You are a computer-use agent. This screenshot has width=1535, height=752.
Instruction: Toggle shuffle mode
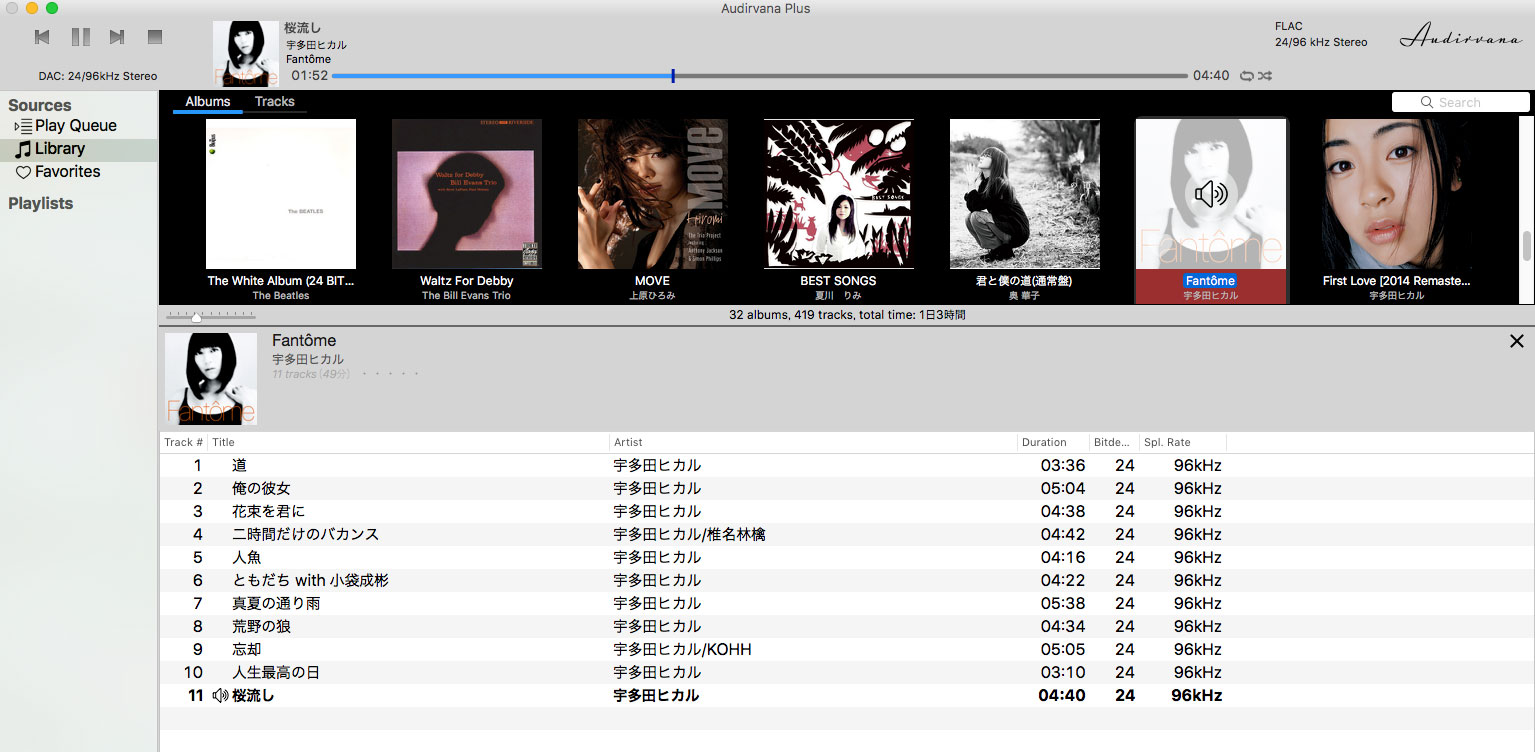click(1265, 76)
